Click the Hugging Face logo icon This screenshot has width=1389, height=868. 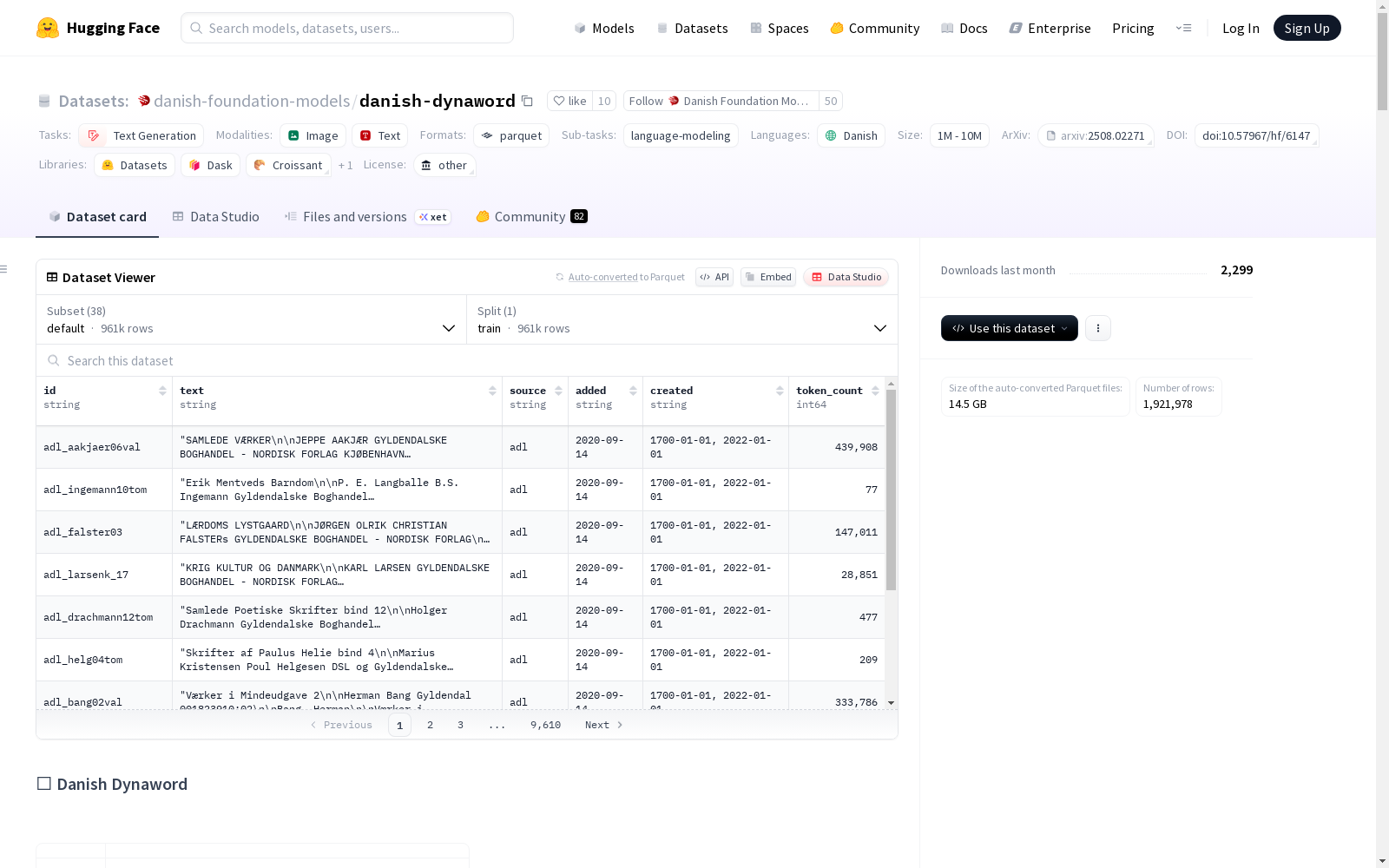click(x=48, y=28)
